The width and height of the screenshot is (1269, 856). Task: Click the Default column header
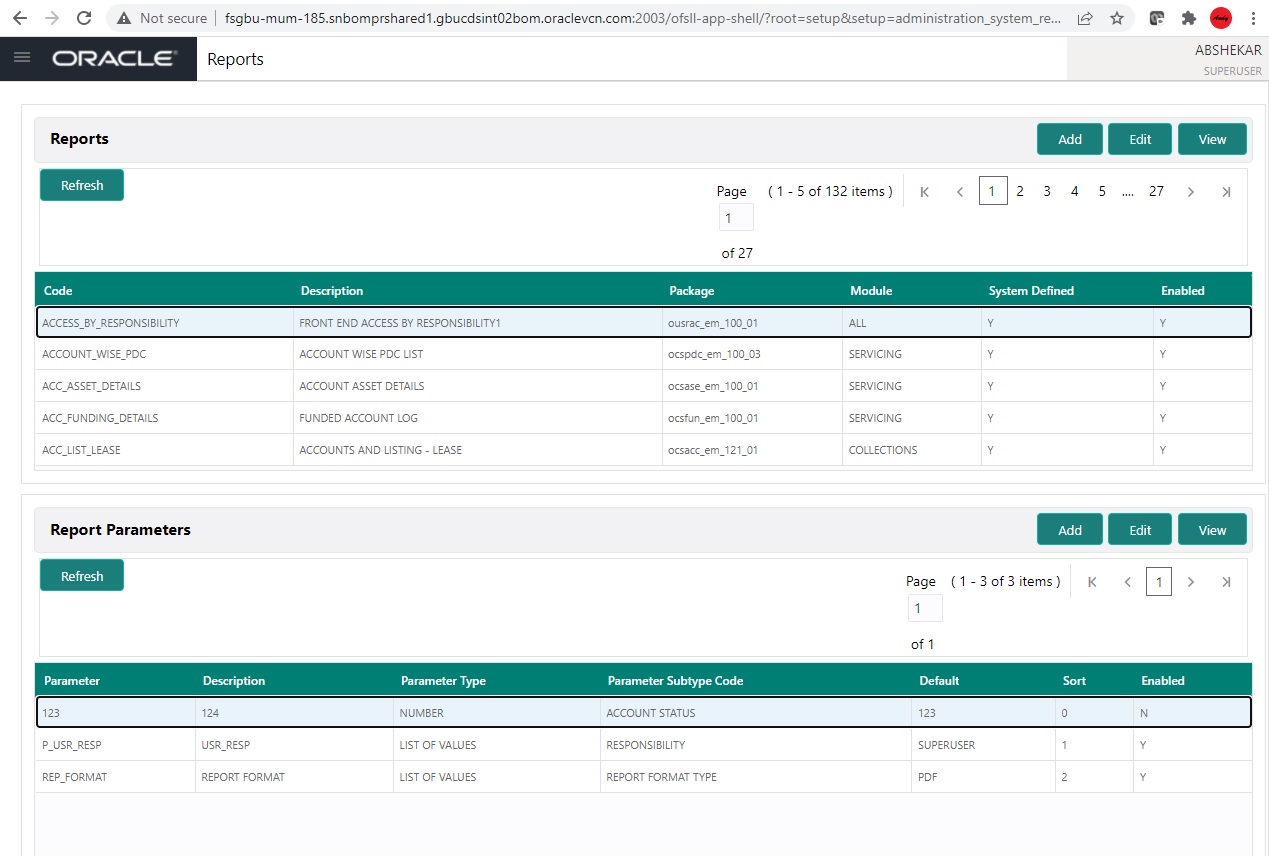click(939, 681)
